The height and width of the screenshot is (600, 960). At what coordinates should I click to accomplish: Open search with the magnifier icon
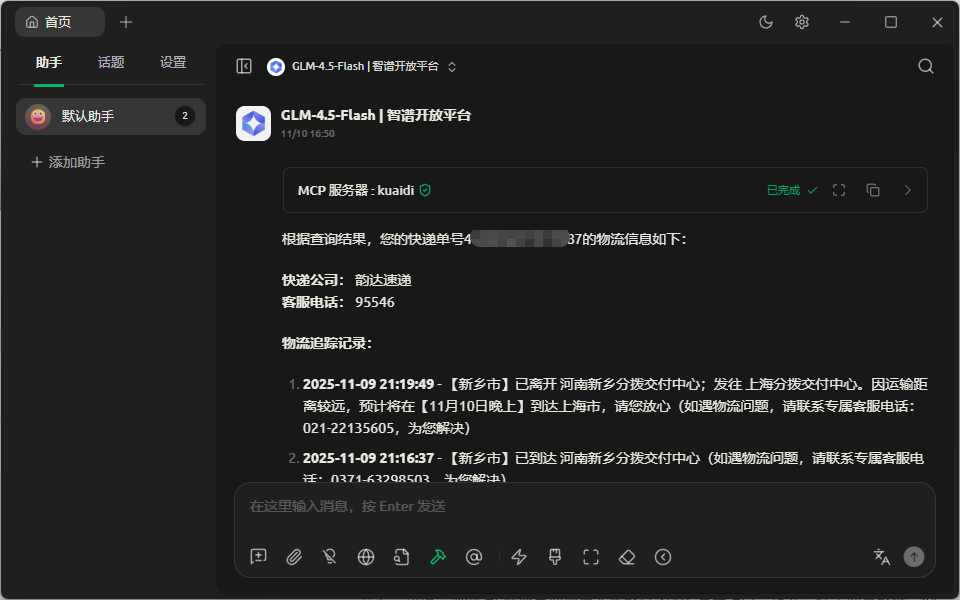pos(924,65)
